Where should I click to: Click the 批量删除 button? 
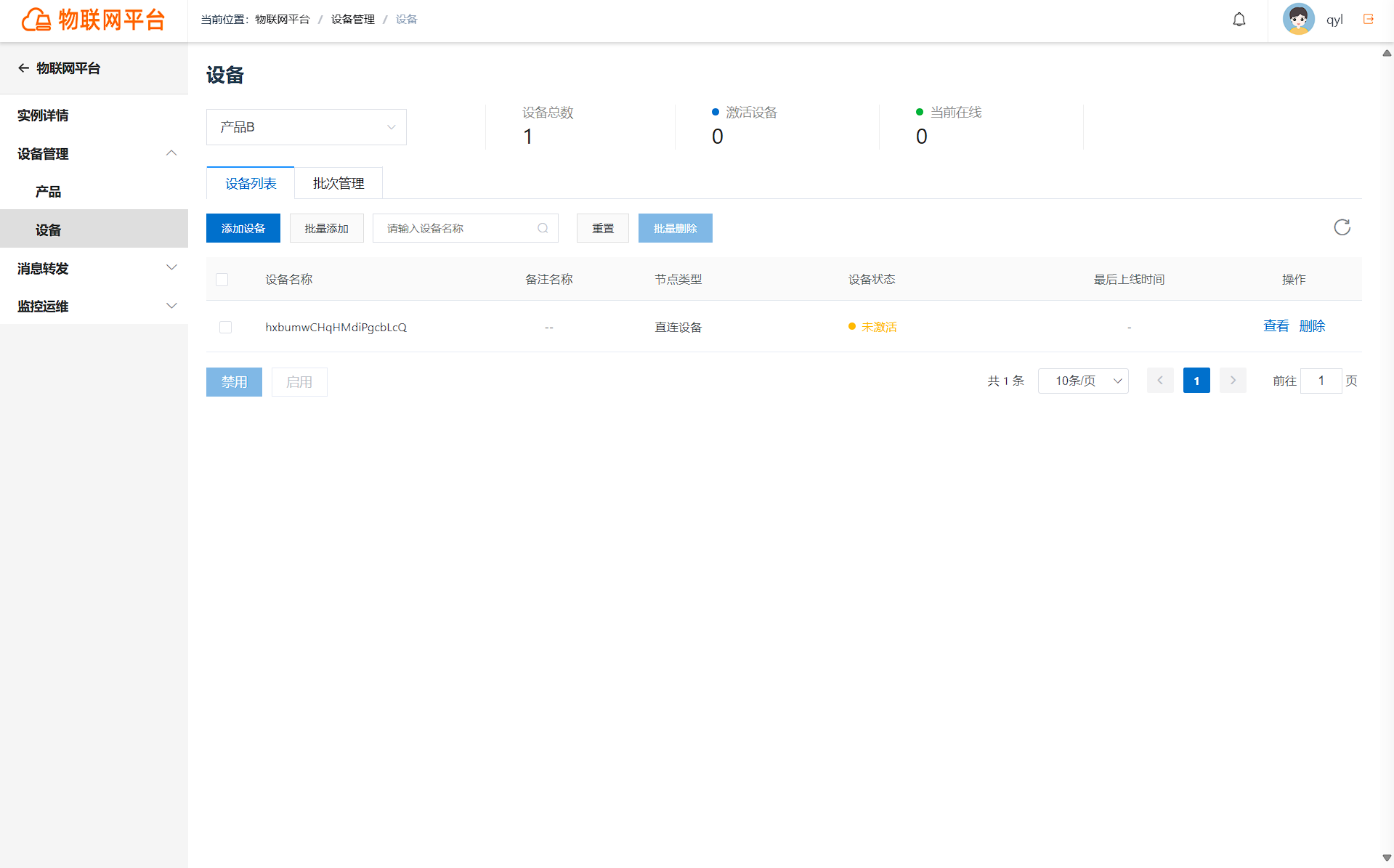(676, 228)
